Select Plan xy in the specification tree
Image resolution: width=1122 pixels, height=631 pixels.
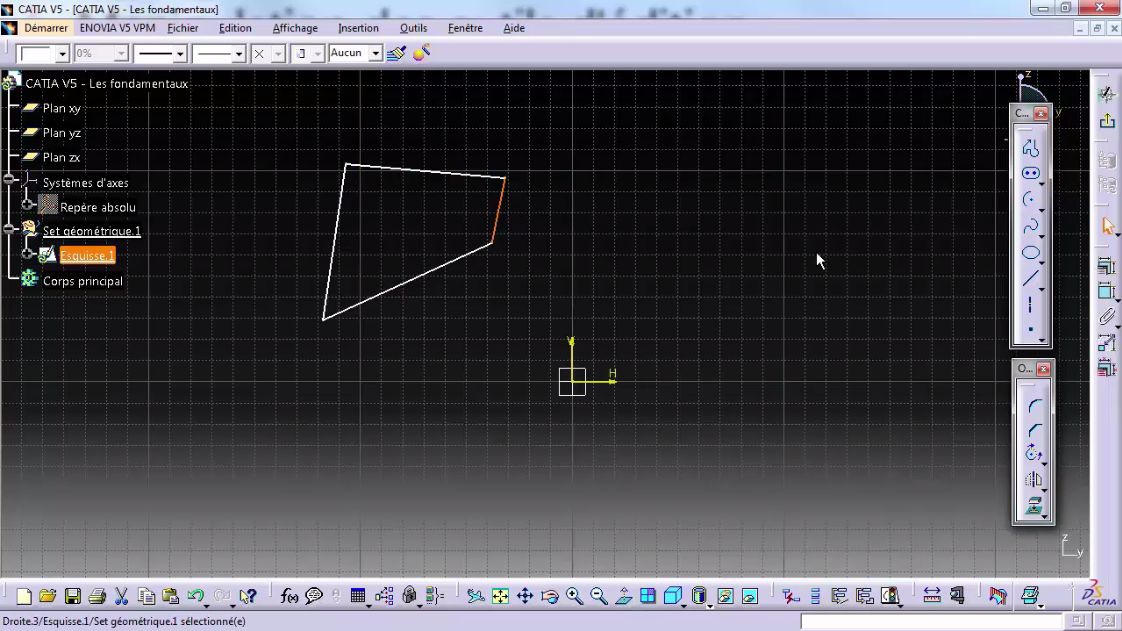click(62, 108)
